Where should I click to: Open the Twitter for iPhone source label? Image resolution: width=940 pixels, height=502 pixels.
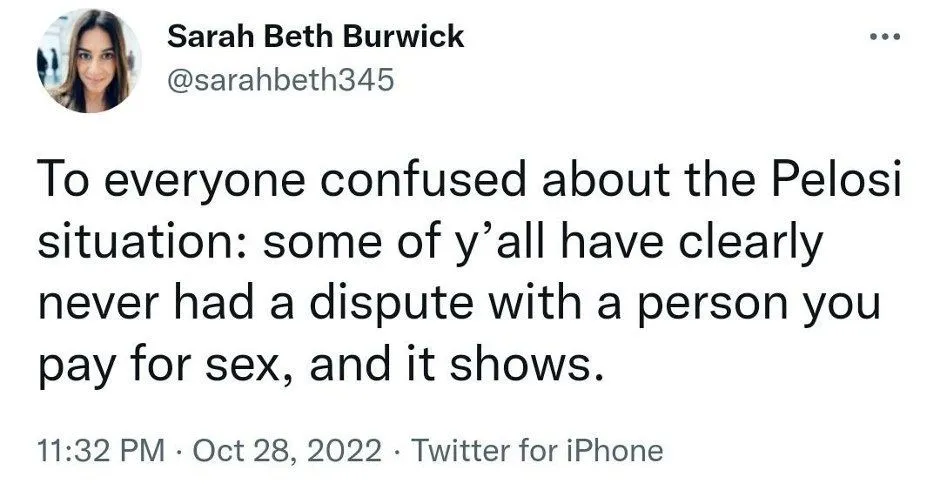point(538,451)
